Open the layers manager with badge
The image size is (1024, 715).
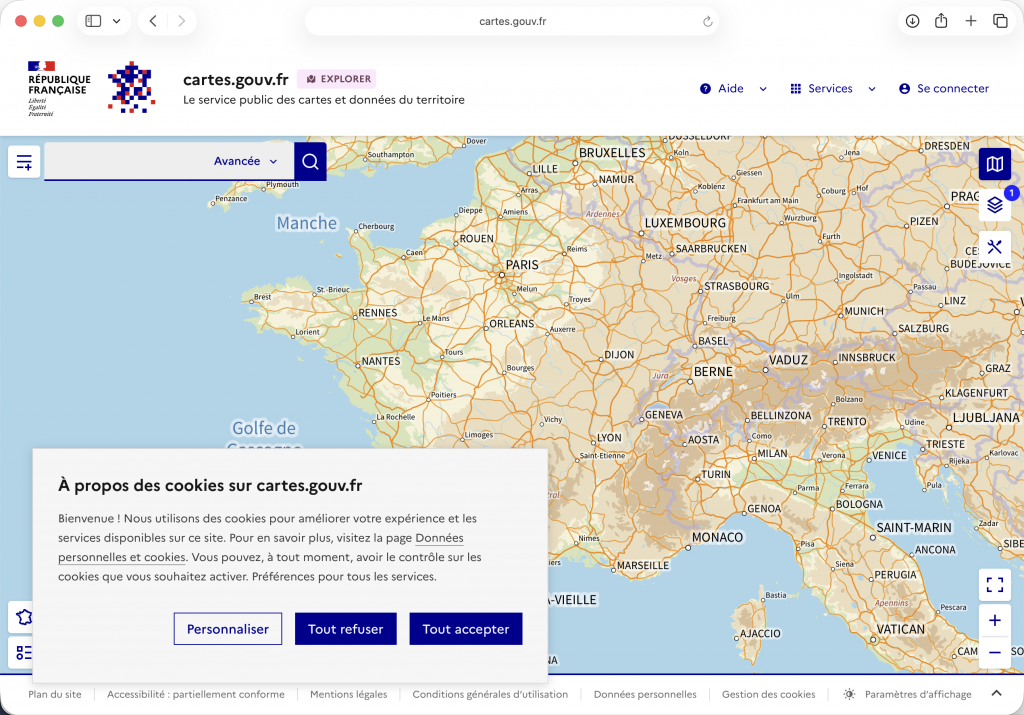click(994, 205)
